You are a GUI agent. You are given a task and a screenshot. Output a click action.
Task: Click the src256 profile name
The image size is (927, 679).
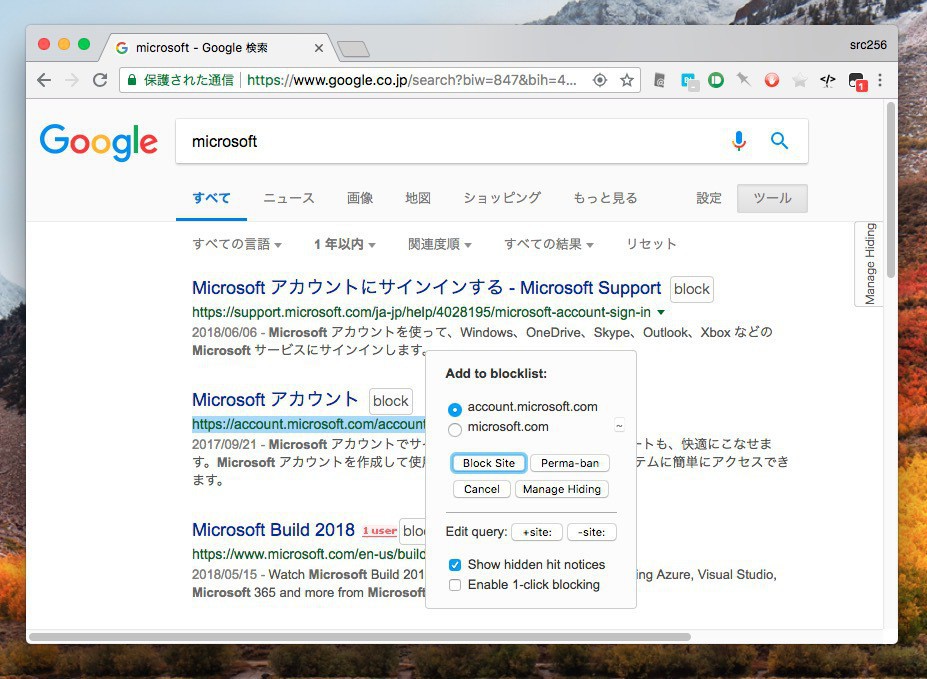pos(868,45)
